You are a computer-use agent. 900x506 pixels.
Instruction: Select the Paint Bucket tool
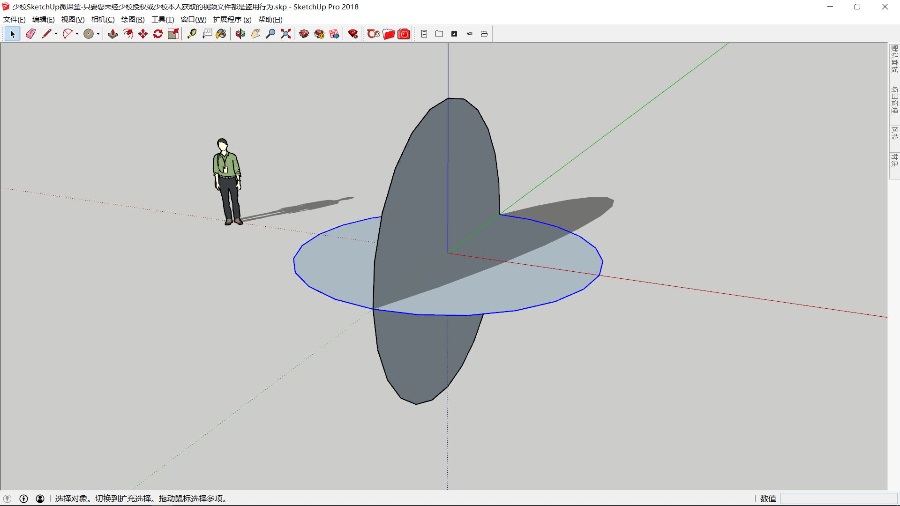(222, 34)
